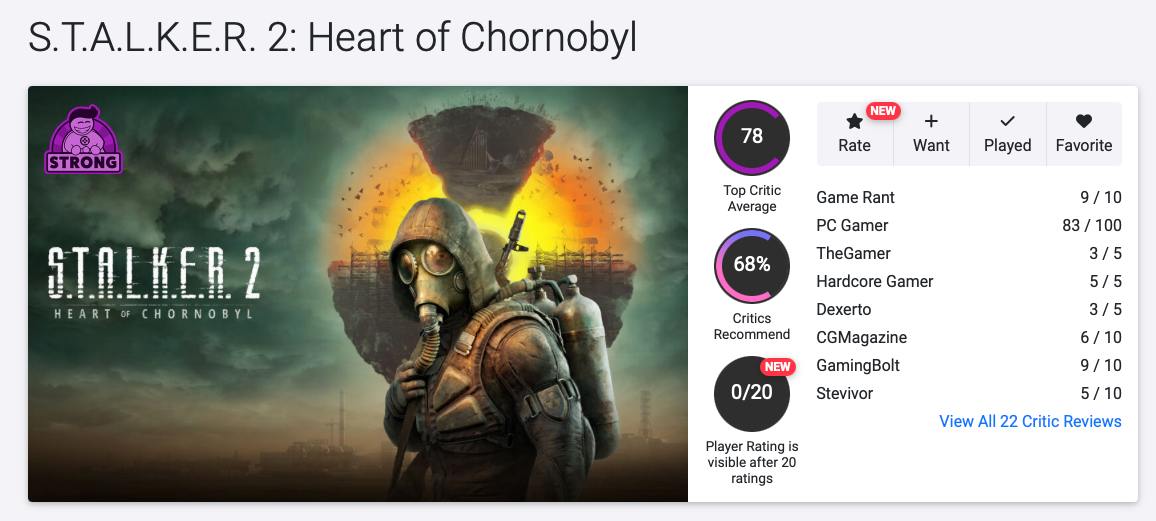Image resolution: width=1156 pixels, height=521 pixels.
Task: Click the 68% Critics Recommend circle
Action: click(x=752, y=266)
